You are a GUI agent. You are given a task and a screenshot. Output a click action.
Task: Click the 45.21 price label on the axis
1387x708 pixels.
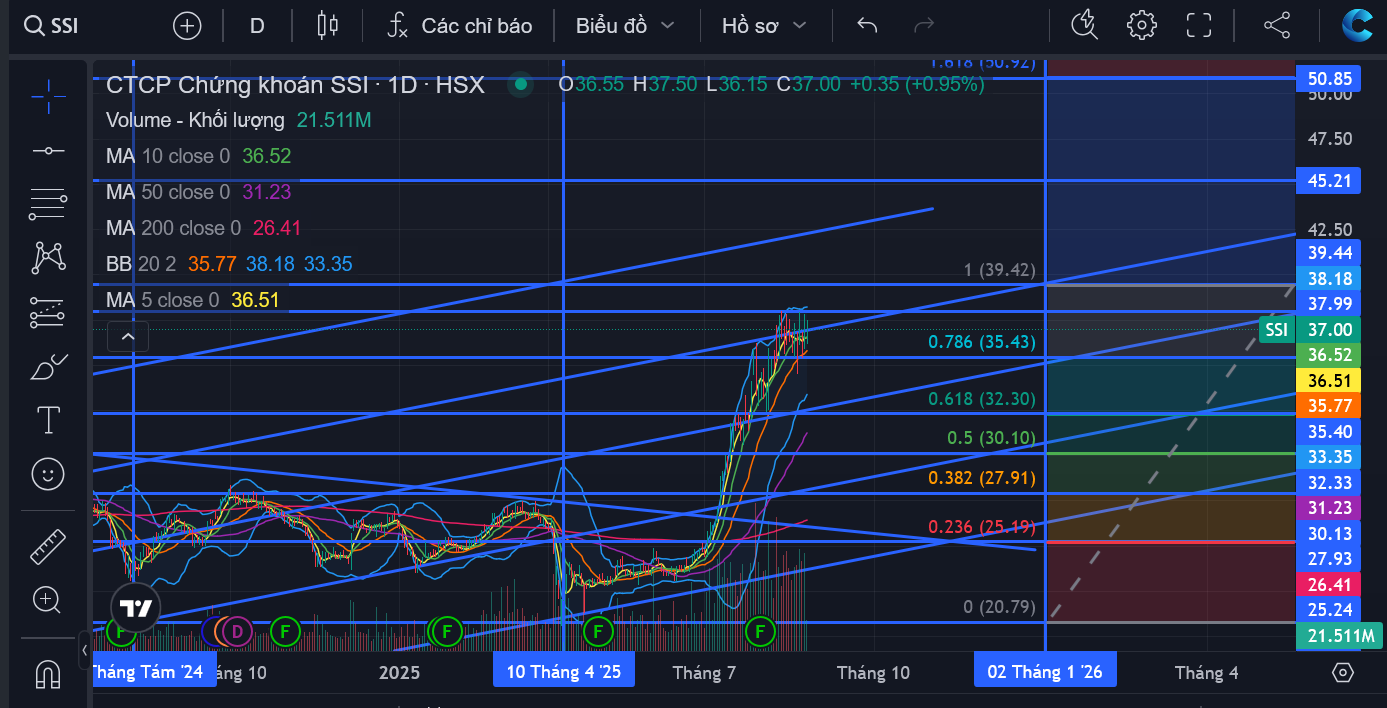(x=1328, y=181)
